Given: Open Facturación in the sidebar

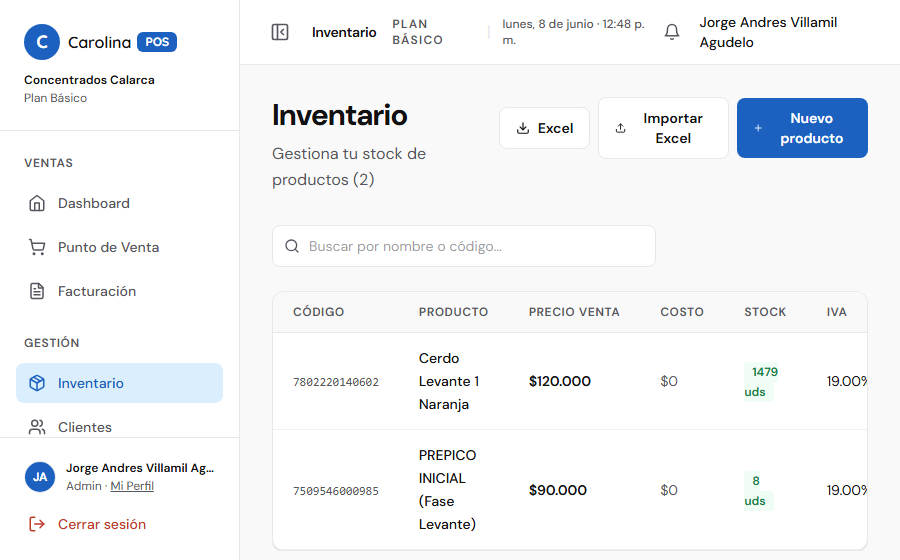Looking at the screenshot, I should (x=119, y=291).
